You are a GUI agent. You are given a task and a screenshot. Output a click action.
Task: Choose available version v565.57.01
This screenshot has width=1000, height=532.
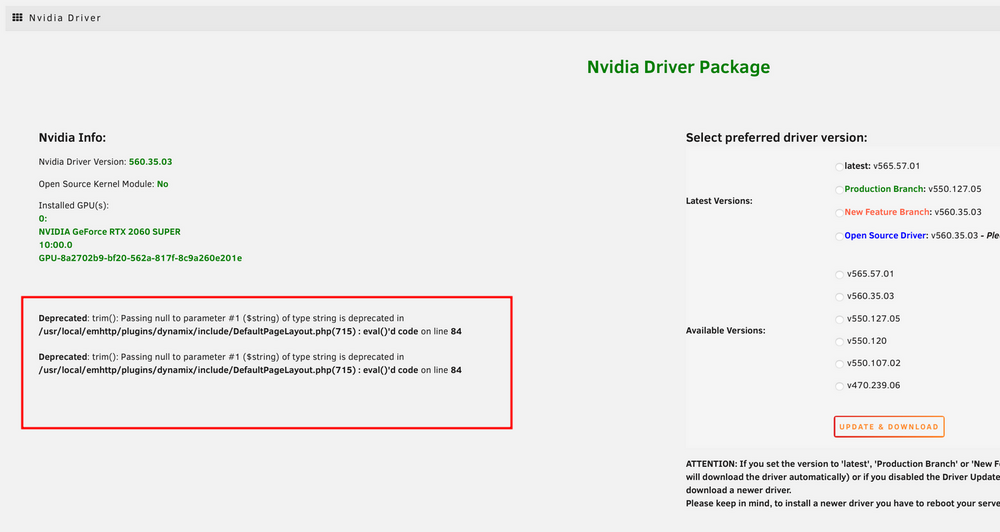839,275
